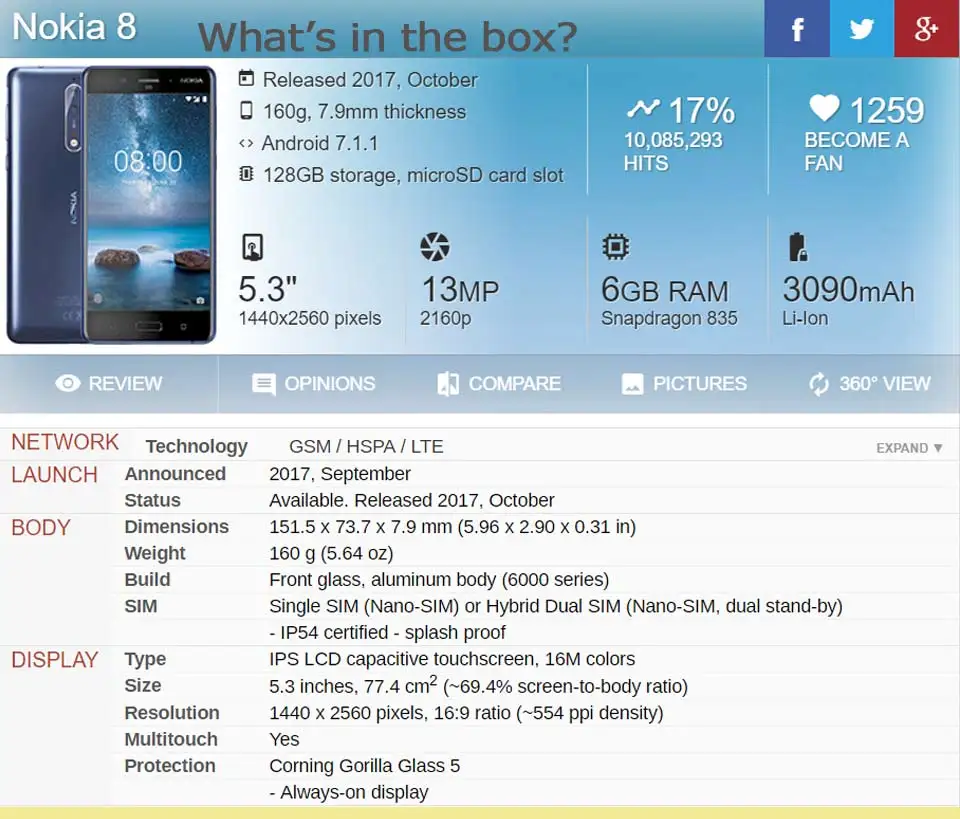Open the Opinions tab
Screen dimensions: 960x819
click(313, 384)
